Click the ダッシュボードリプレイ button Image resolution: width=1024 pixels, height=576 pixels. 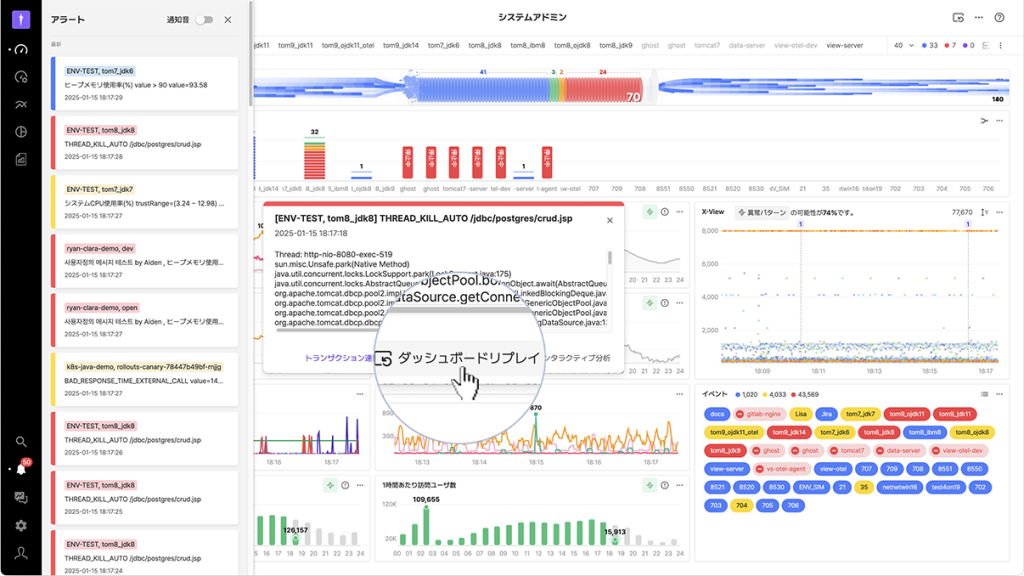pos(458,357)
